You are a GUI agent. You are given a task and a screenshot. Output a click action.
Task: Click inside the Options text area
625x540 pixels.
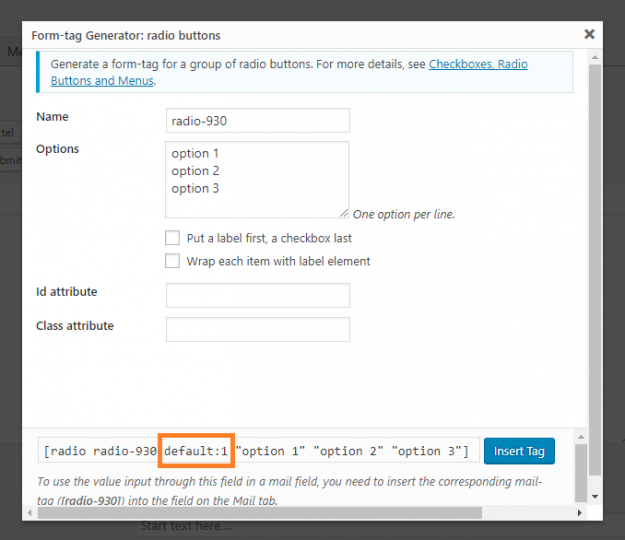pos(258,178)
